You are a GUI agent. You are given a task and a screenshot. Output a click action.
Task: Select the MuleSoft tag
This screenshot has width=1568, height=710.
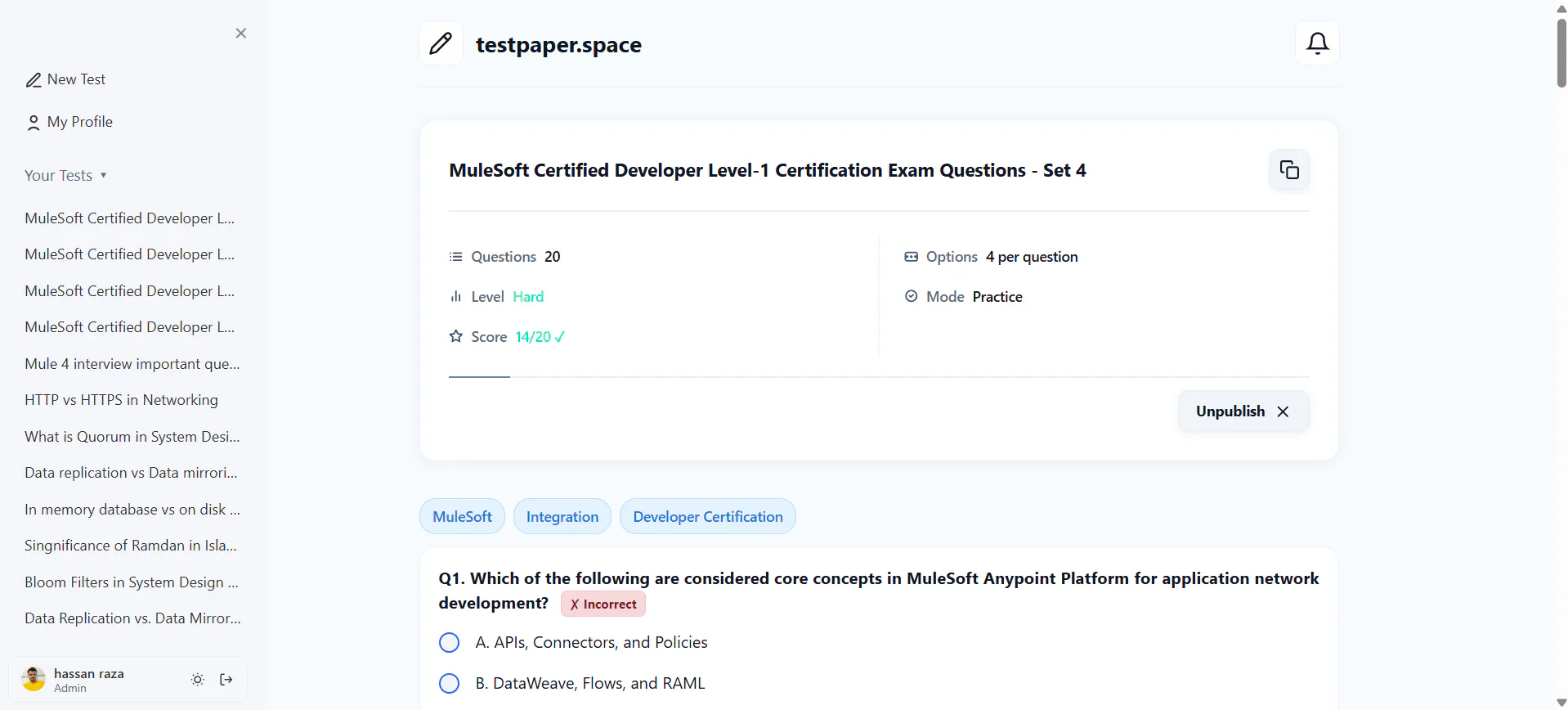462,517
